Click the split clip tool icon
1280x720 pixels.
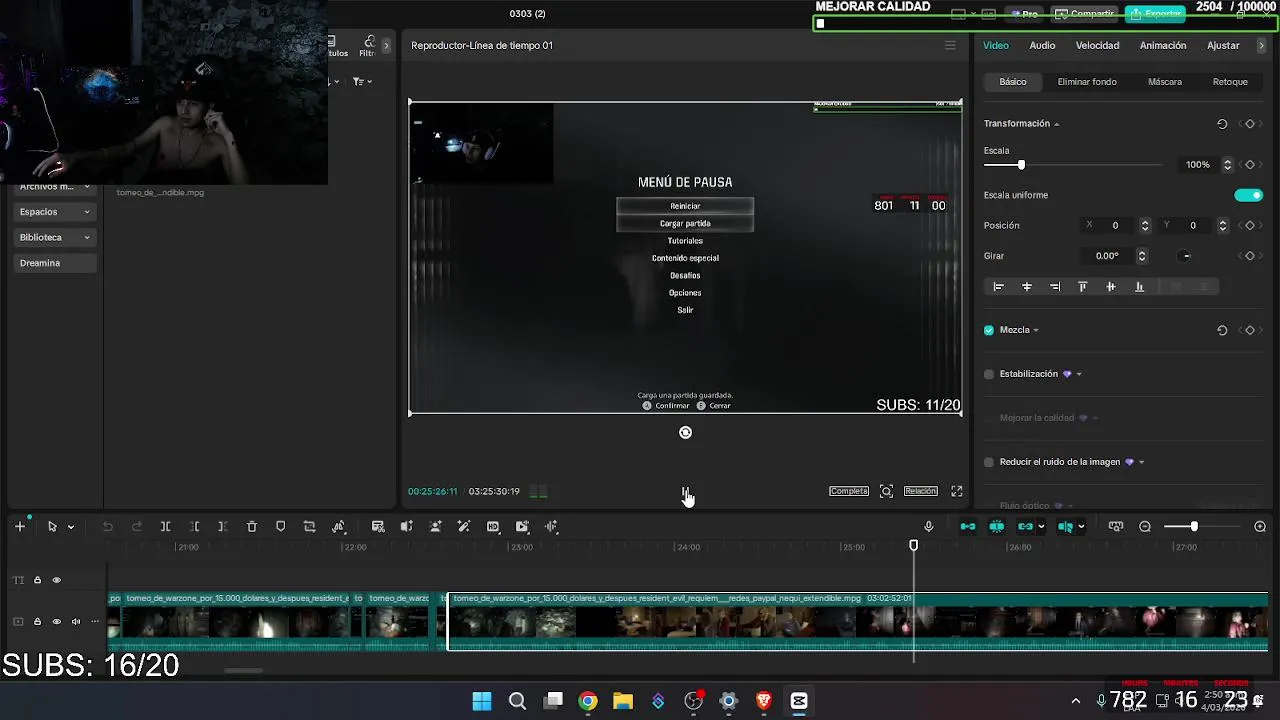point(166,526)
